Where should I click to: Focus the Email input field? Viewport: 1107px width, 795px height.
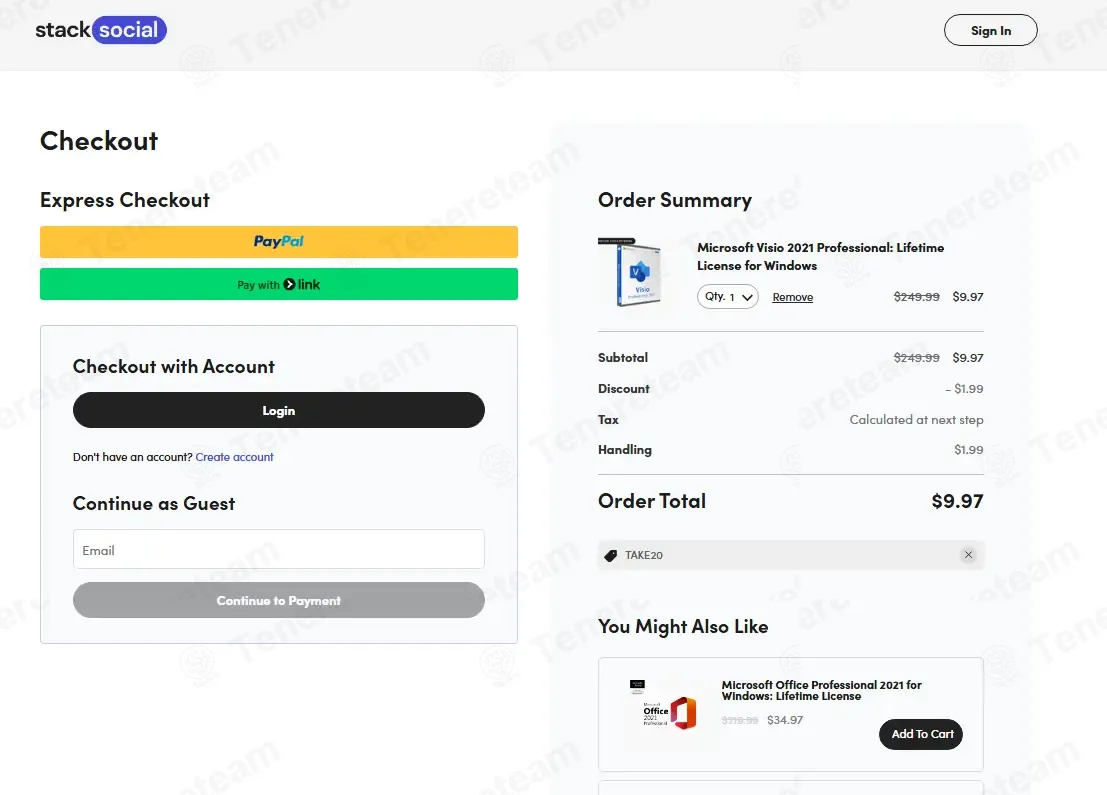(x=279, y=549)
